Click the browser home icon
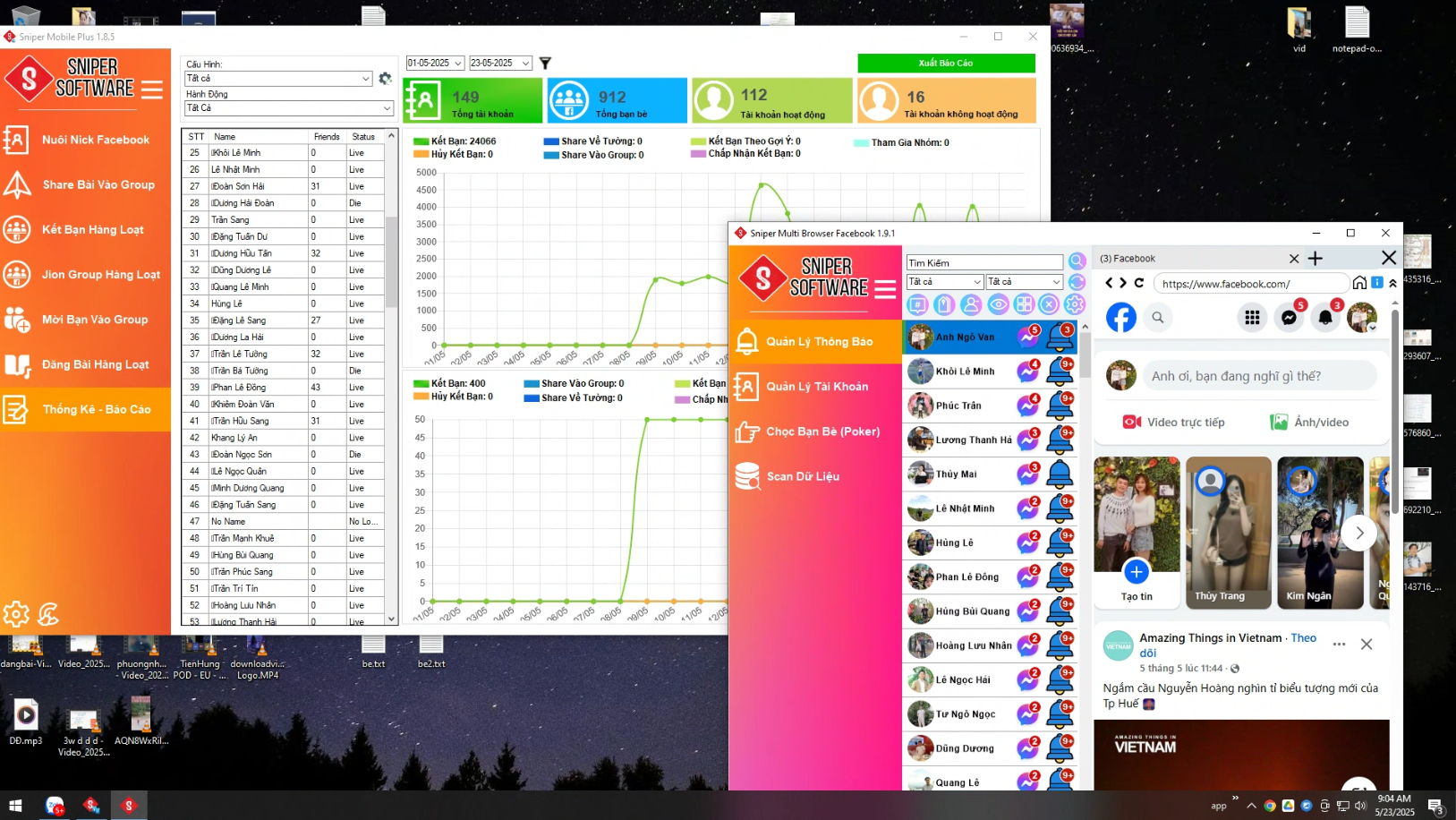 1359,283
